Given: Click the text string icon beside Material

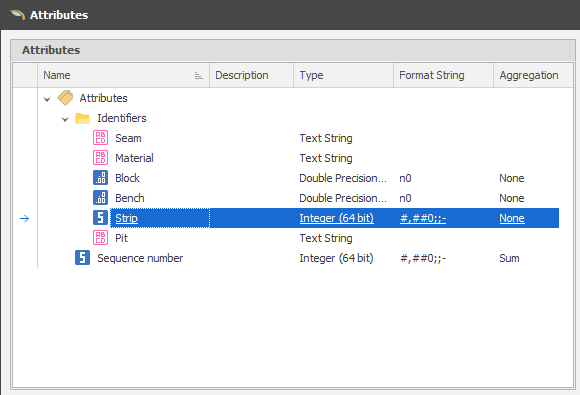Looking at the screenshot, I should pyautogui.click(x=100, y=158).
